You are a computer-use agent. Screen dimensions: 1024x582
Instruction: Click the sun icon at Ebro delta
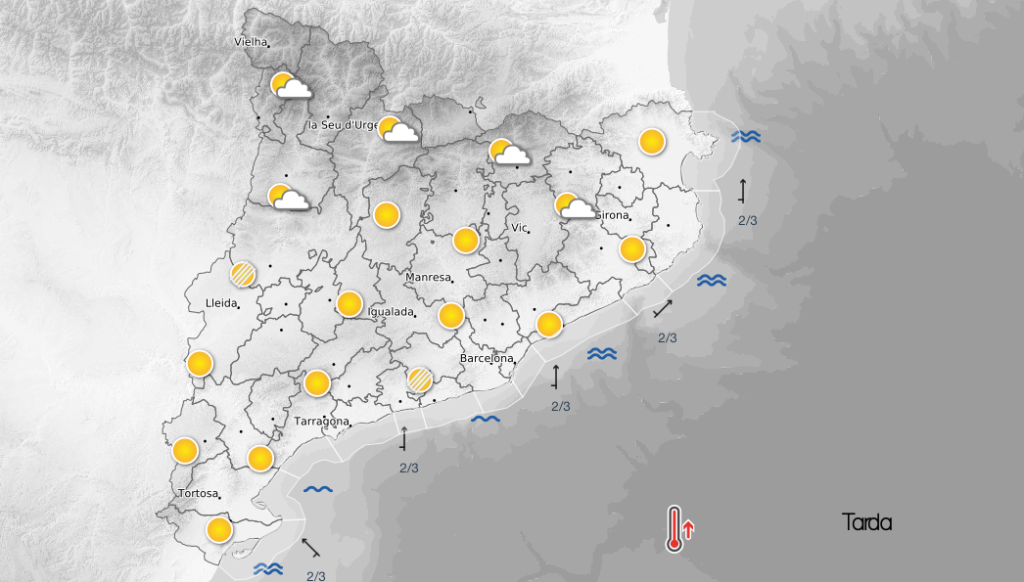[x=219, y=530]
